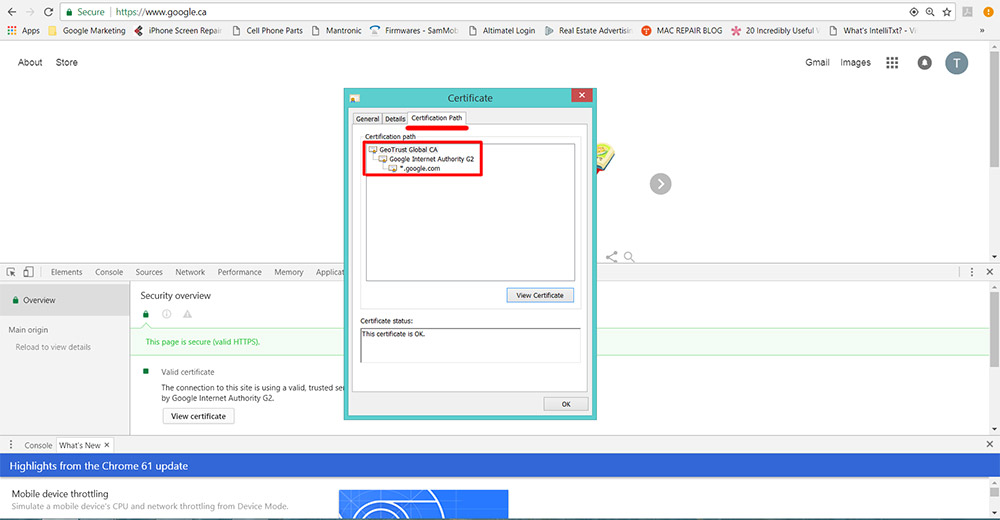Open the DevTools Memory tab
The width and height of the screenshot is (1000, 520).
pyautogui.click(x=289, y=272)
